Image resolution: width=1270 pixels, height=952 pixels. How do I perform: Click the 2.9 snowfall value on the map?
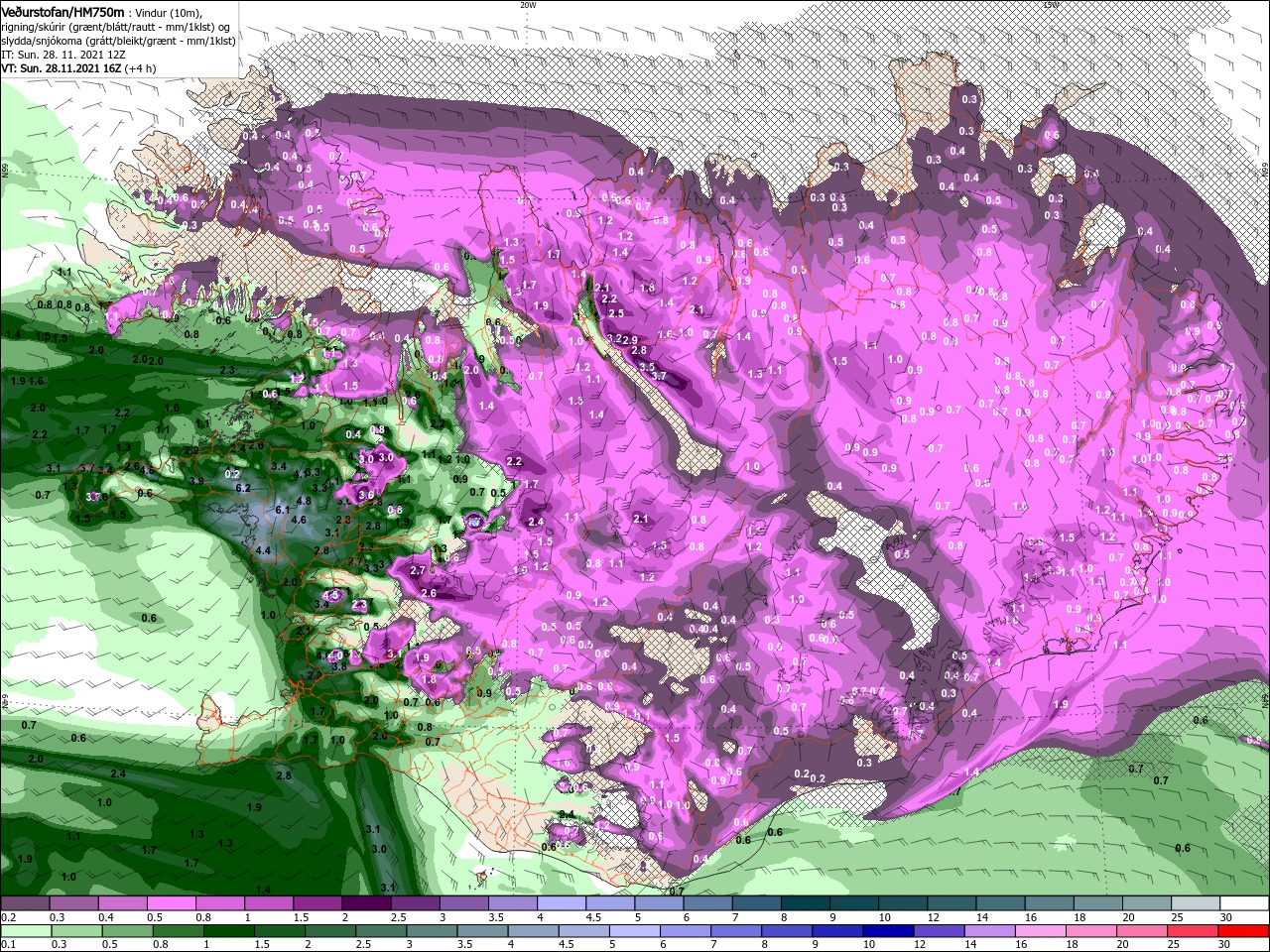click(x=628, y=340)
